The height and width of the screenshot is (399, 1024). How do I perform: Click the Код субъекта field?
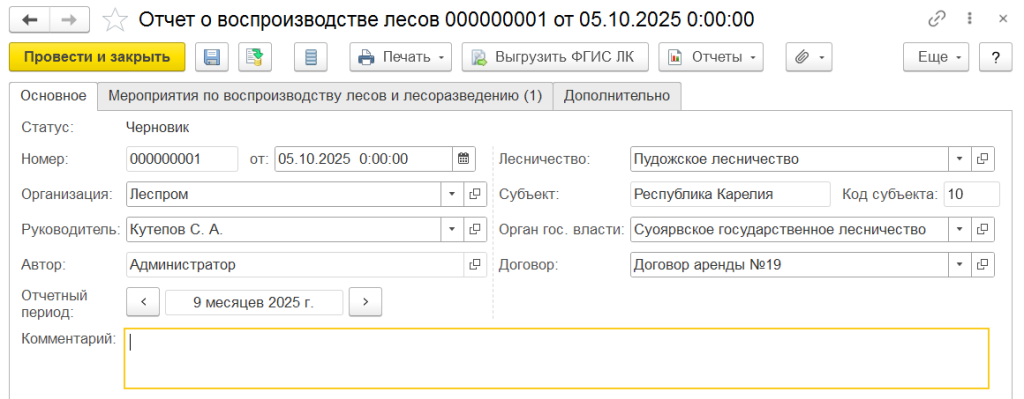pyautogui.click(x=972, y=194)
